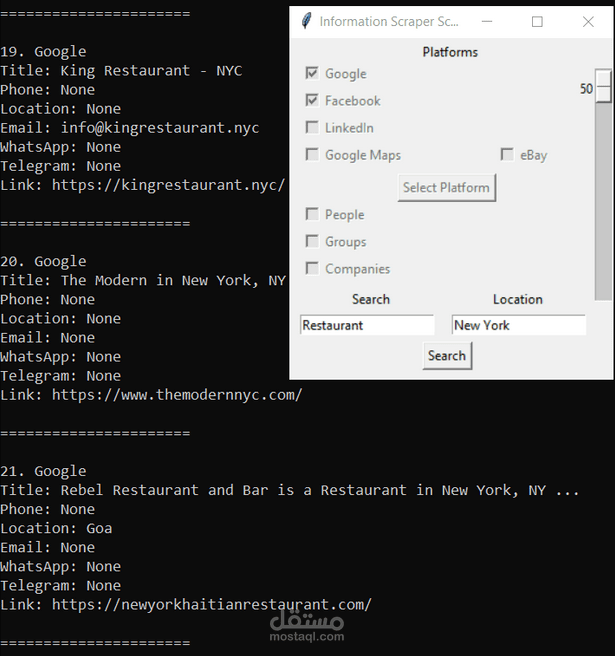Click the slider trough below the handle
This screenshot has height=656, width=615.
pos(603,201)
